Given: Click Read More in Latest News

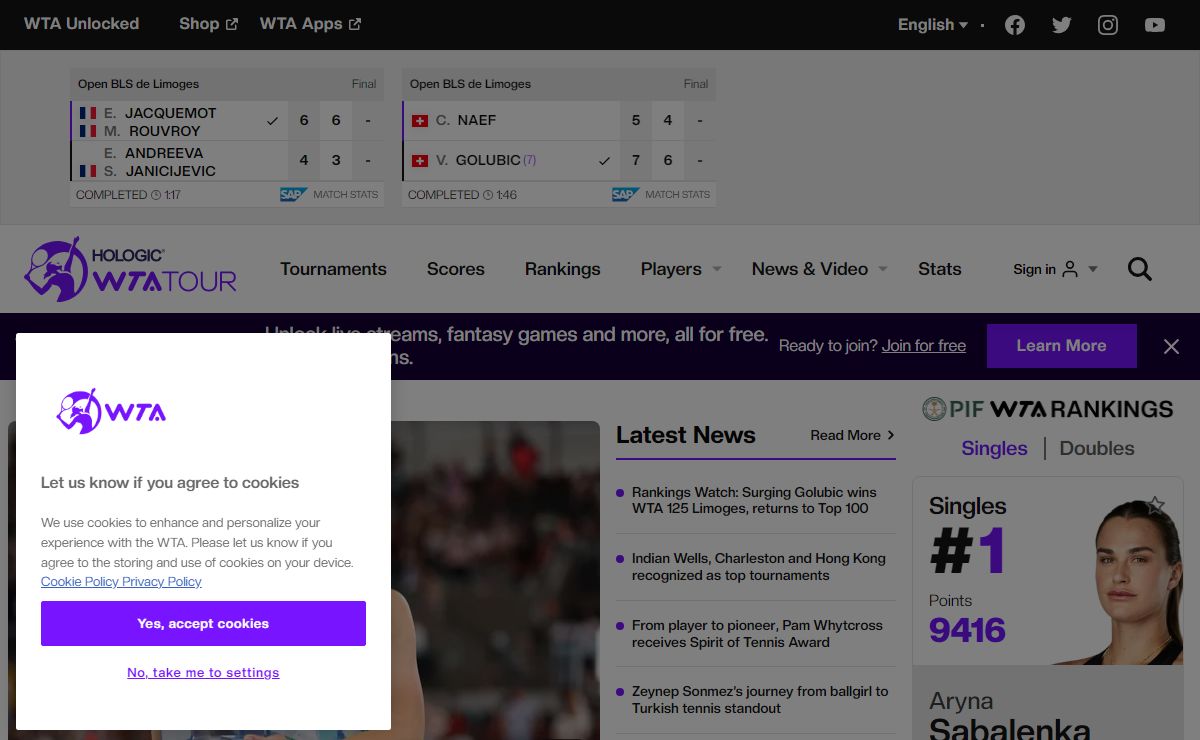Looking at the screenshot, I should [x=853, y=435].
